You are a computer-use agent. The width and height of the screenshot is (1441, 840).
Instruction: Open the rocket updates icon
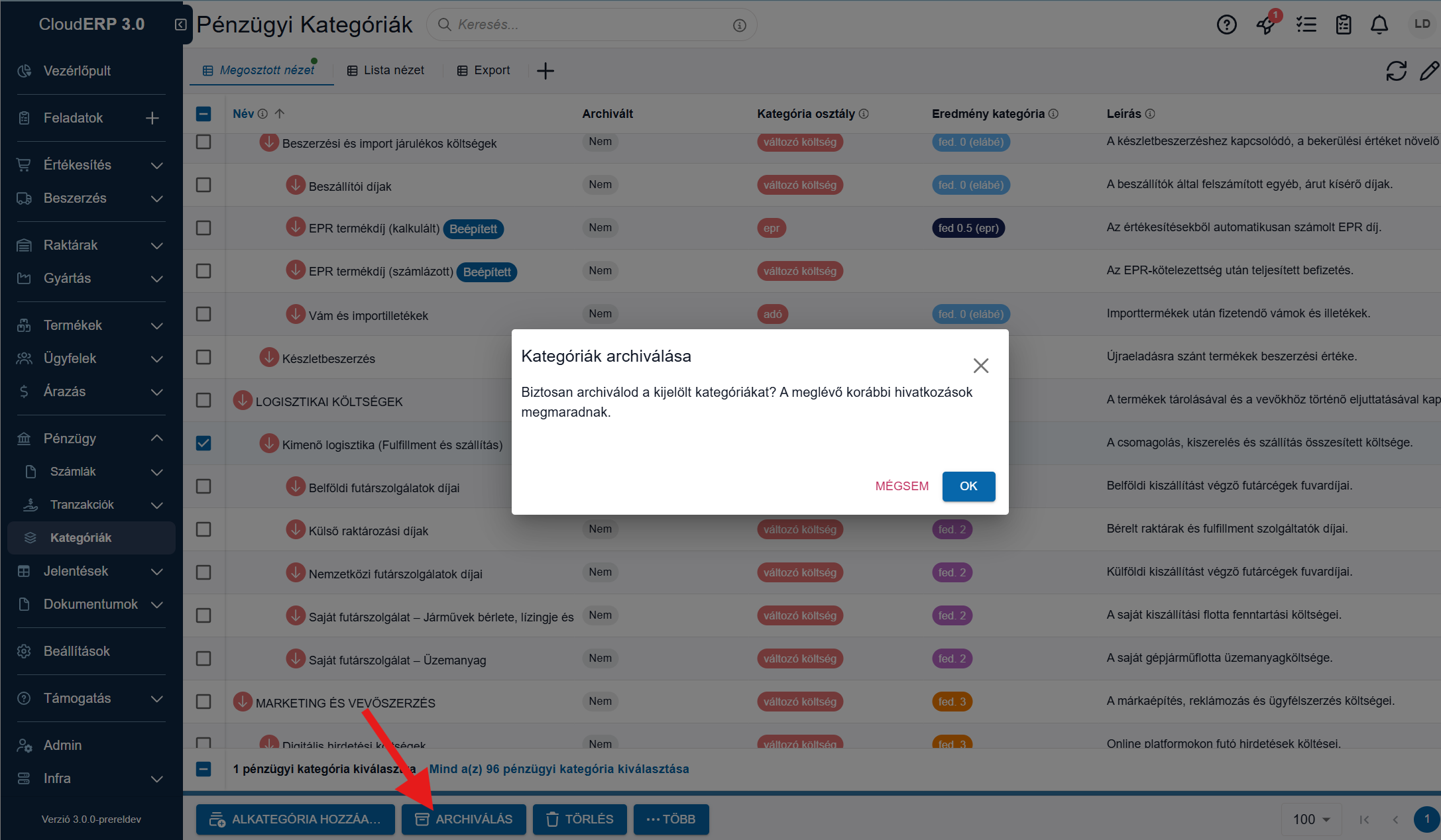[1267, 25]
